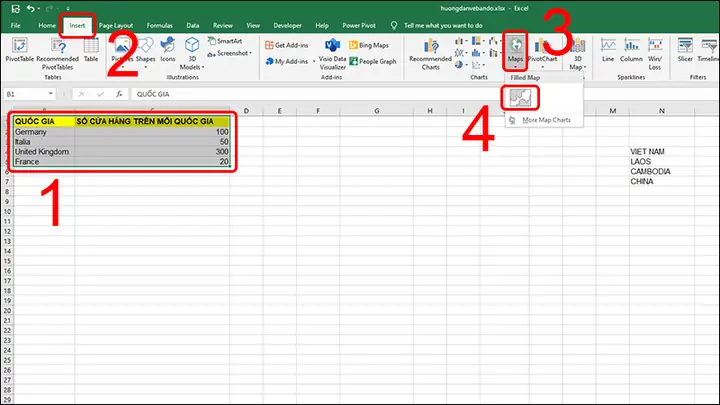The height and width of the screenshot is (405, 720).
Task: Open My Add-ins
Action: pos(288,61)
